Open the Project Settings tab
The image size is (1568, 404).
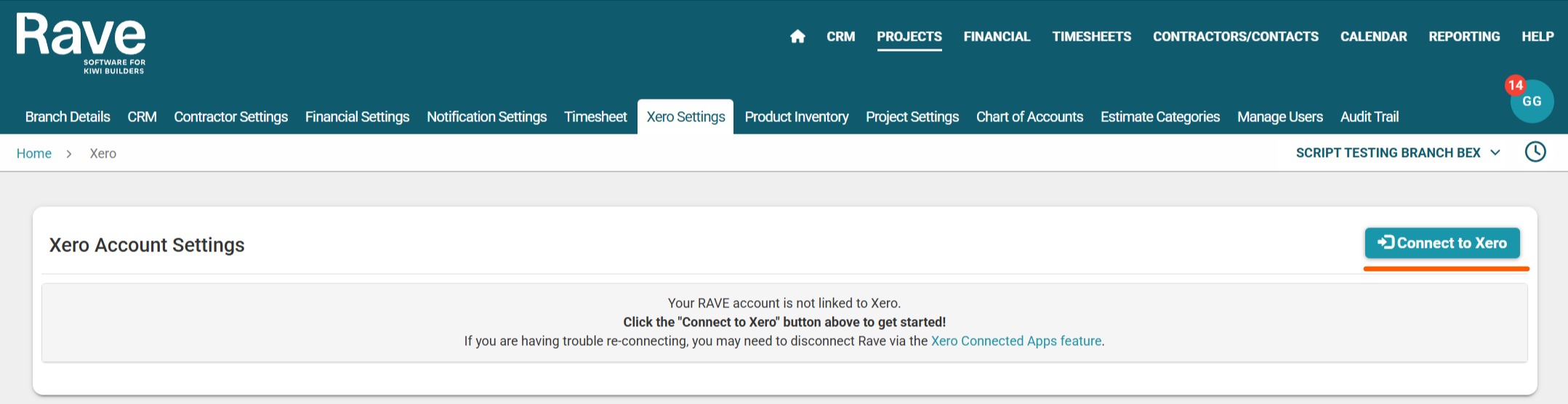912,117
